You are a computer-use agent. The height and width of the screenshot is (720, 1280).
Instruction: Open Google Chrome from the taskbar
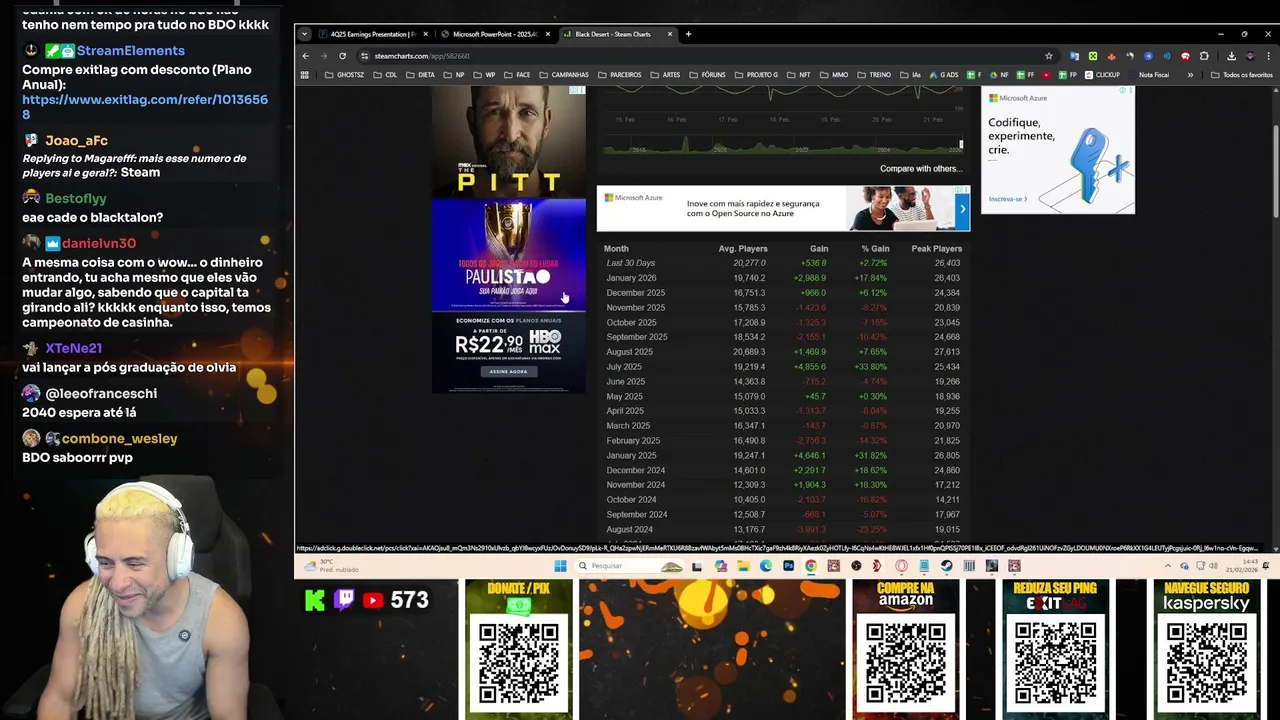tap(810, 566)
